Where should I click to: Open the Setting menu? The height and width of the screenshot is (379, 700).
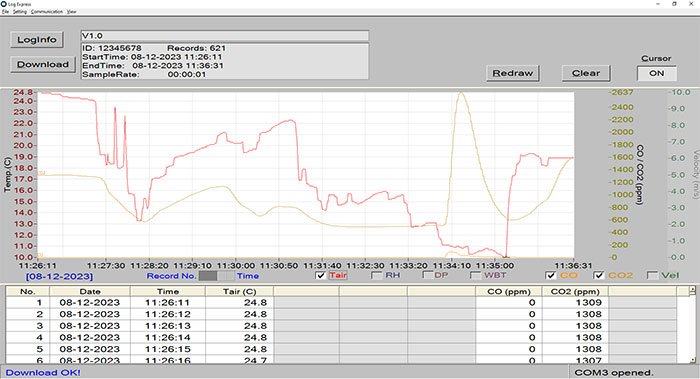coord(20,12)
